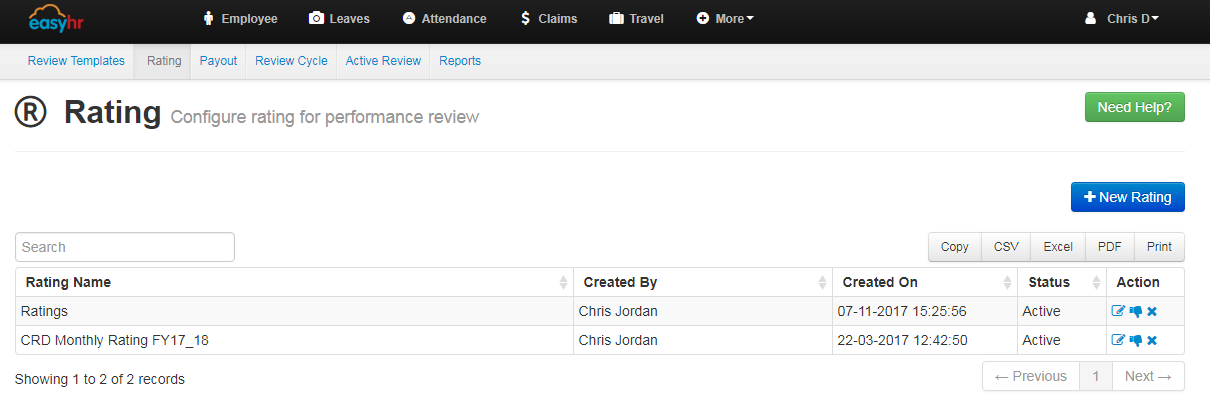Sort by Created By column arrows

pos(823,283)
